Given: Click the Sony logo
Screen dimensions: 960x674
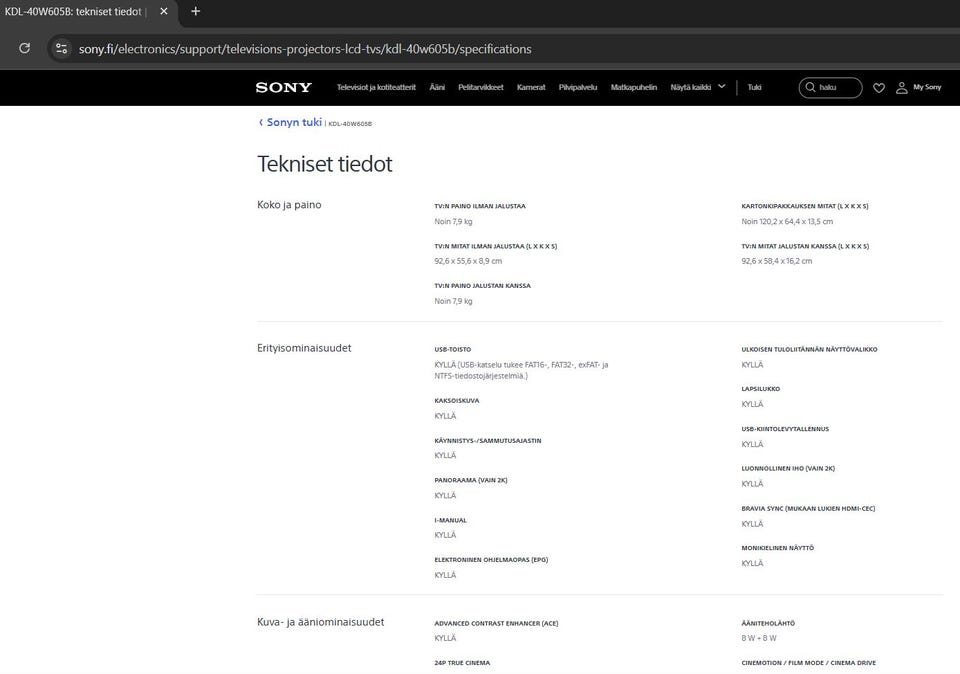Looking at the screenshot, I should (x=283, y=88).
